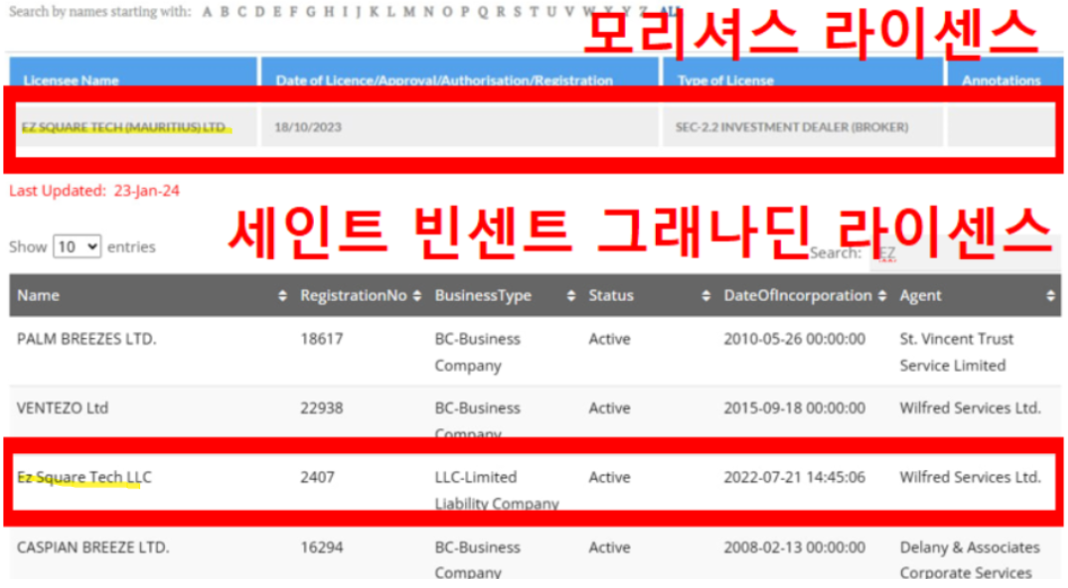Select letter N in the name search
The image size is (1068, 588).
428,12
